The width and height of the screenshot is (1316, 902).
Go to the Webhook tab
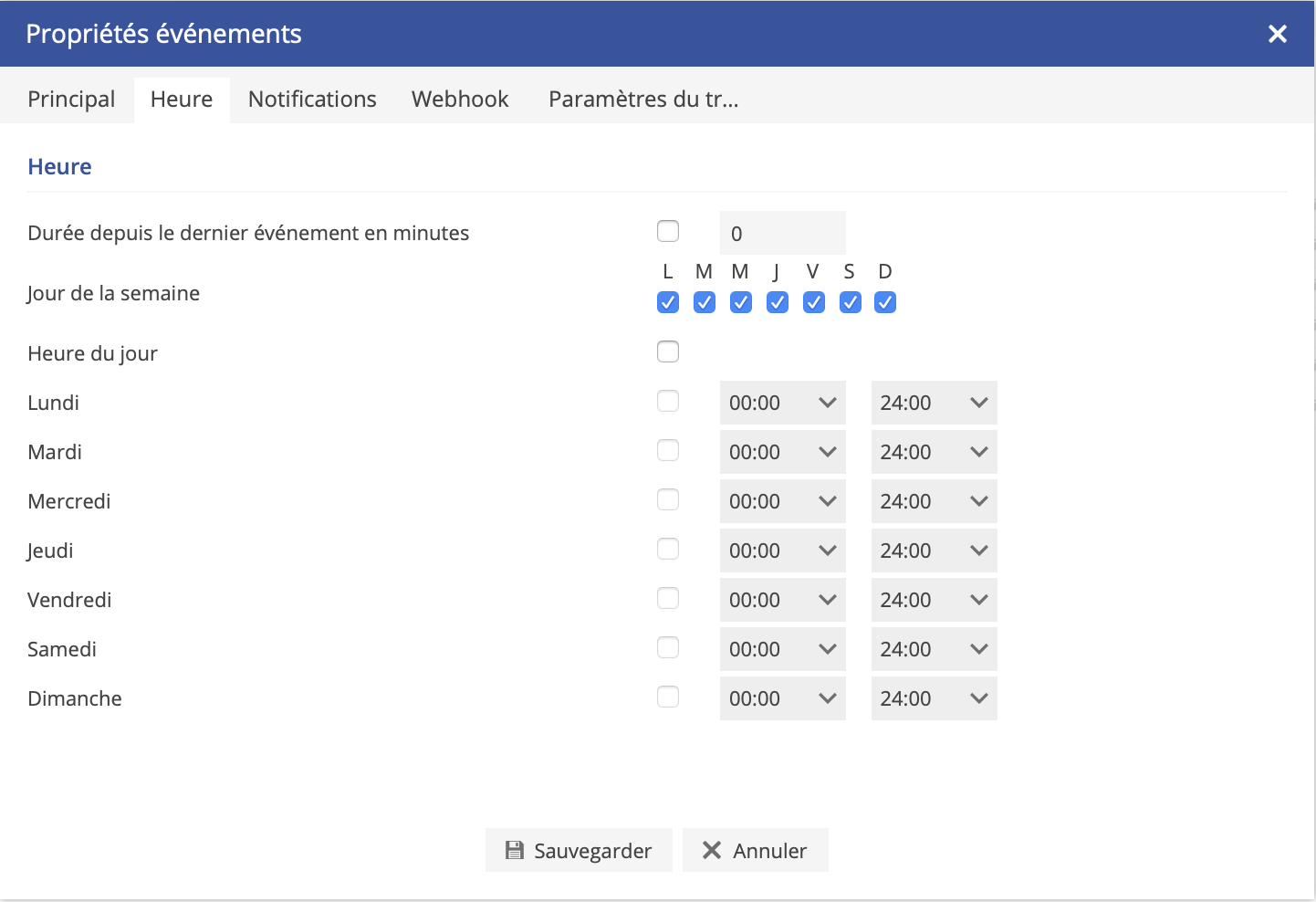click(x=460, y=100)
